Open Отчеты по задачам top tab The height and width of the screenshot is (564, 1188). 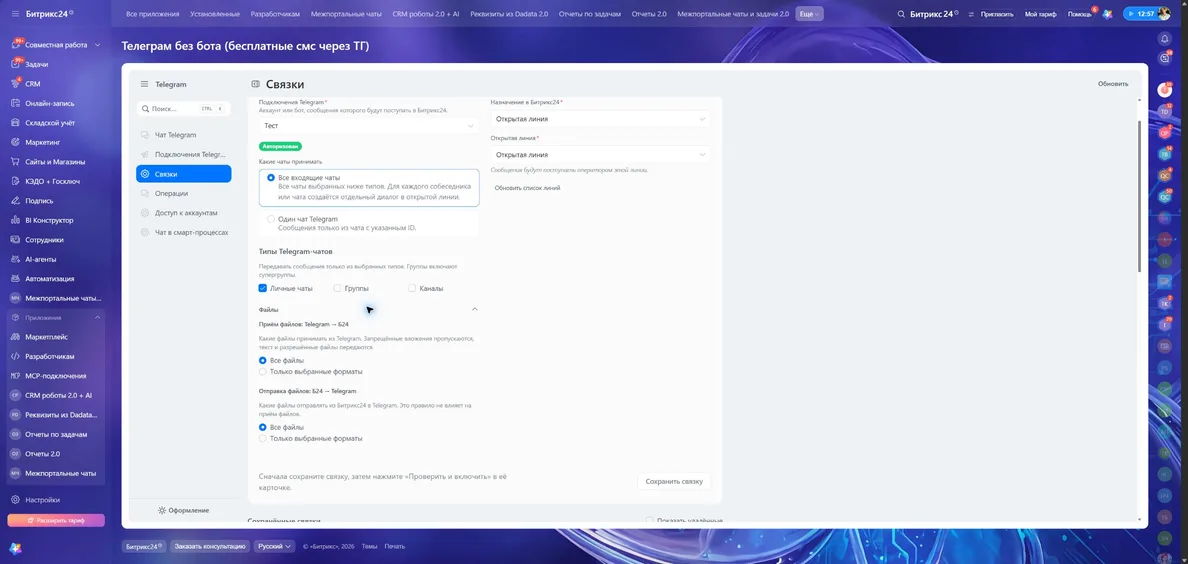pyautogui.click(x=589, y=14)
